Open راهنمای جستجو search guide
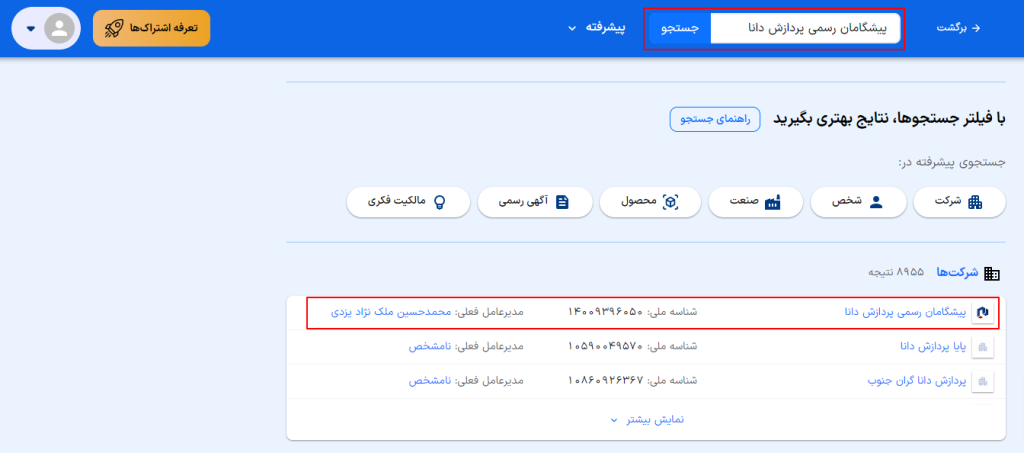Image resolution: width=1024 pixels, height=453 pixels. point(715,119)
